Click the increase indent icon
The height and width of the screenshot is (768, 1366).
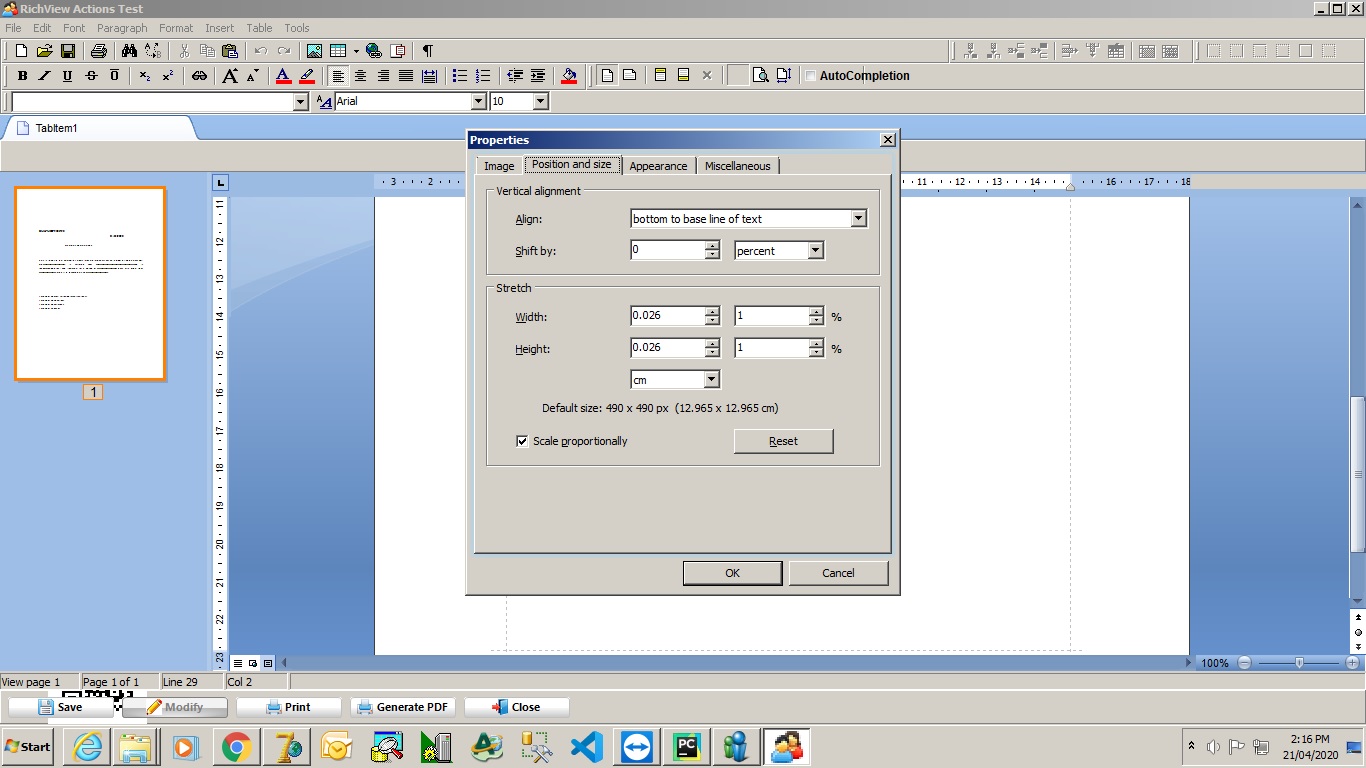(538, 76)
